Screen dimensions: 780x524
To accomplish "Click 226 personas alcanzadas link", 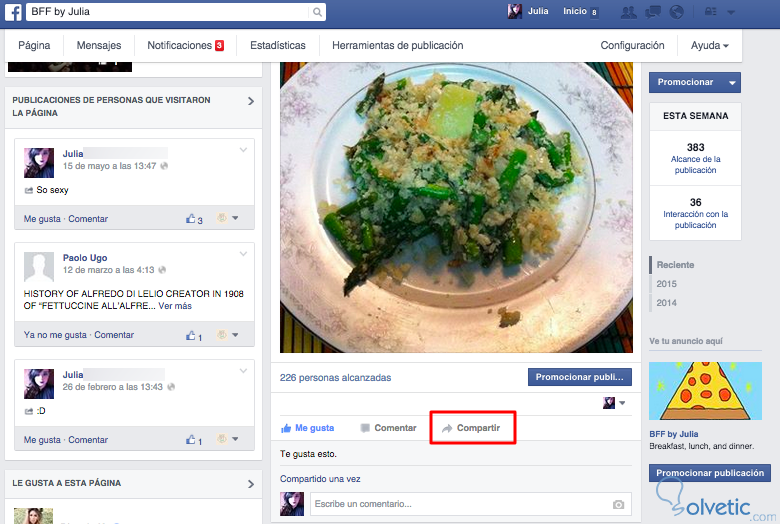I will click(335, 378).
